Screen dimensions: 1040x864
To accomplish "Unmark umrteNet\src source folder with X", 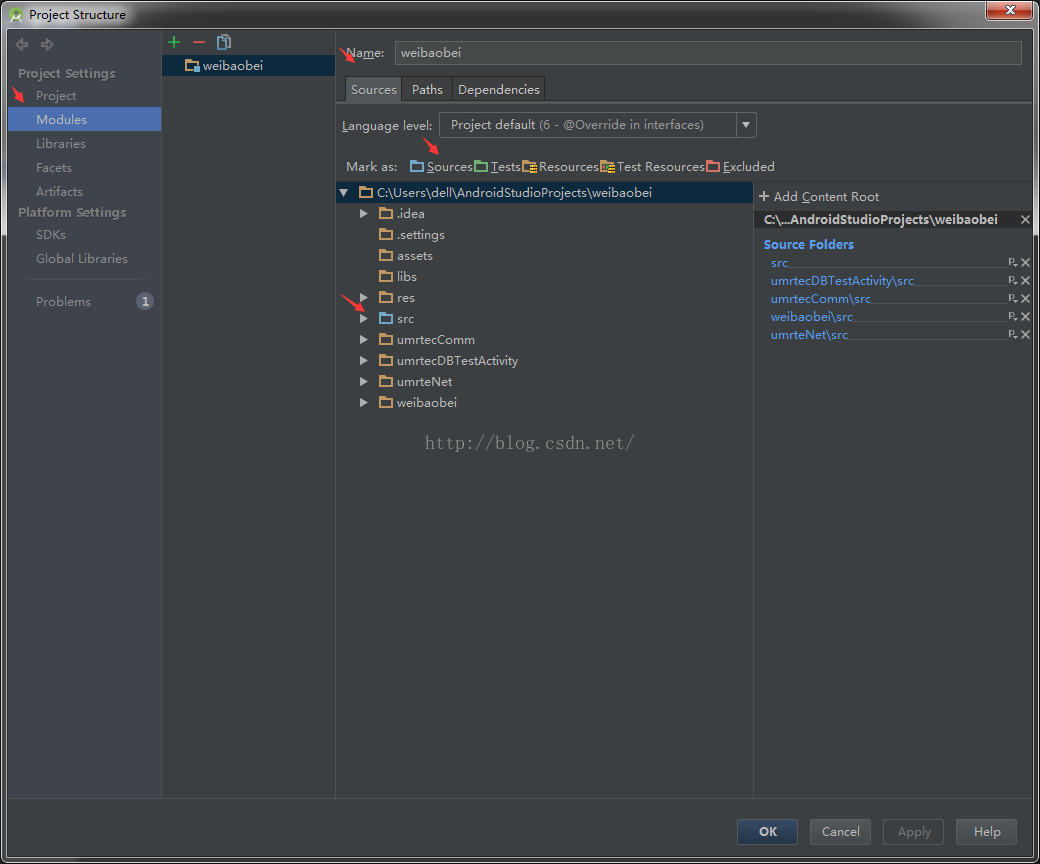I will (x=1025, y=334).
